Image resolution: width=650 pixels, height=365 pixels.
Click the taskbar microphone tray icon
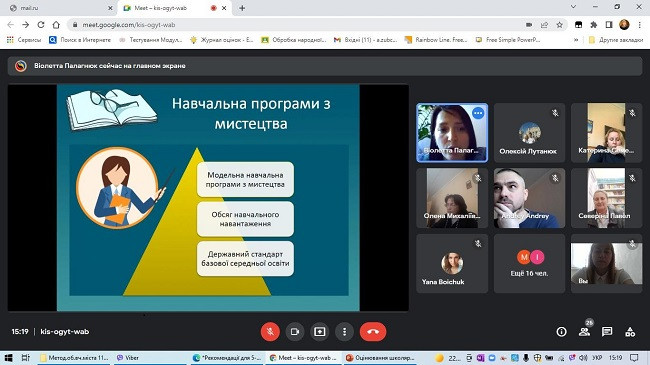(x=526, y=358)
